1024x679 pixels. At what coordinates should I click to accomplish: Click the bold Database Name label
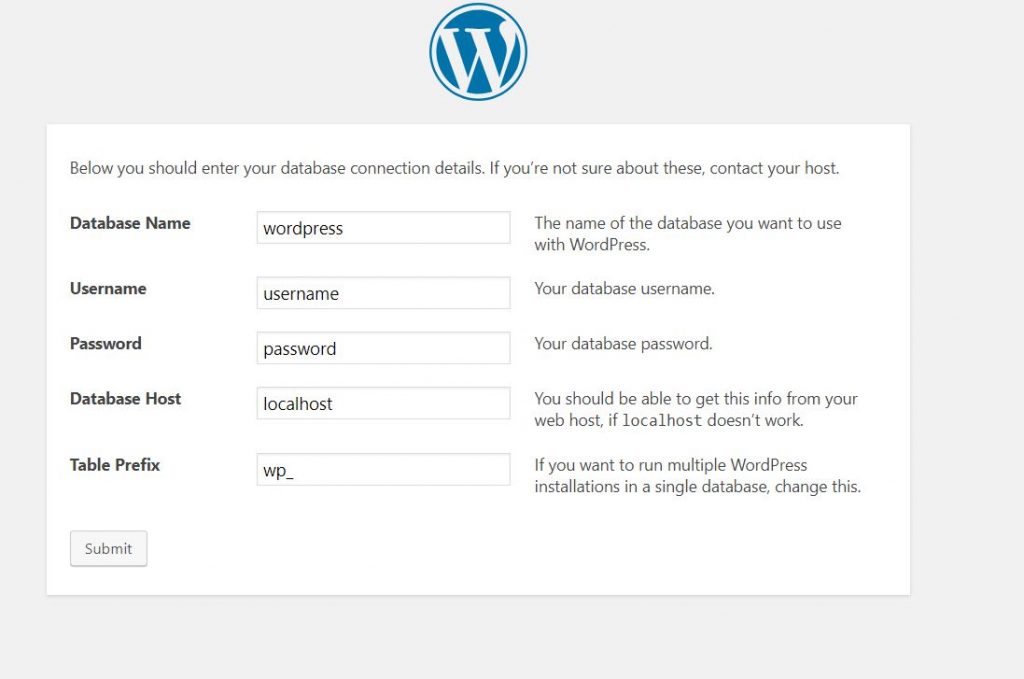[130, 223]
